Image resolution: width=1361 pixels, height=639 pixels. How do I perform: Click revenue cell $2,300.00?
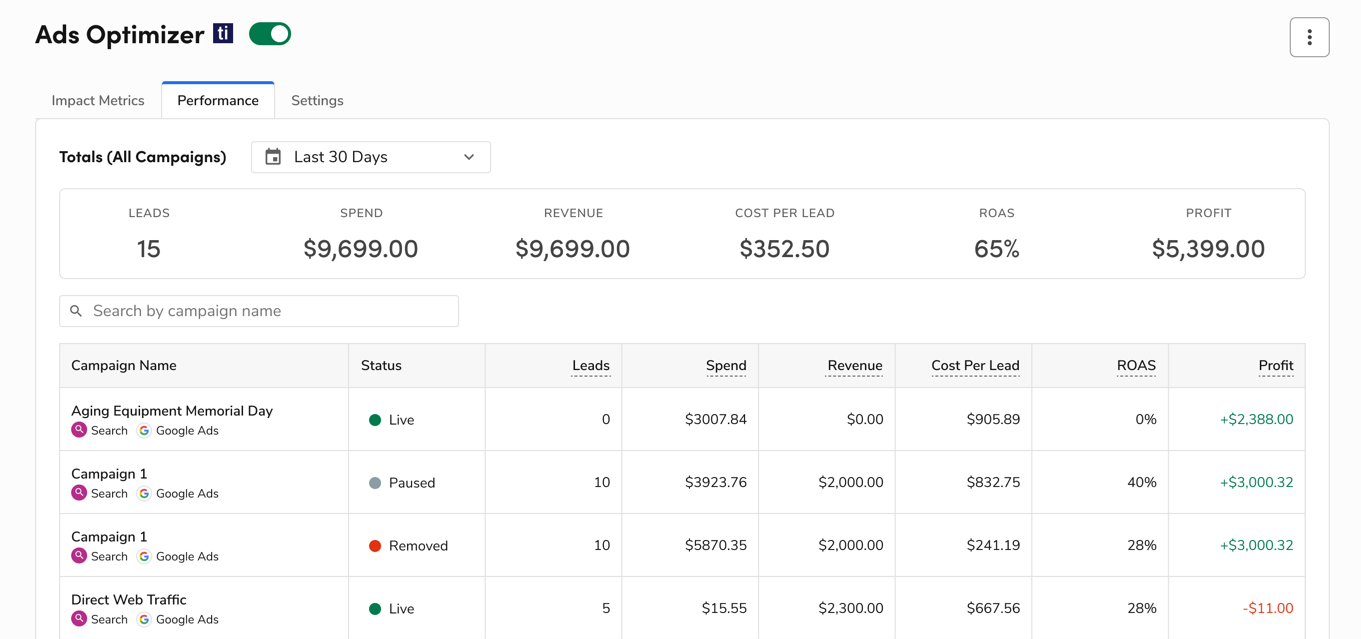851,609
